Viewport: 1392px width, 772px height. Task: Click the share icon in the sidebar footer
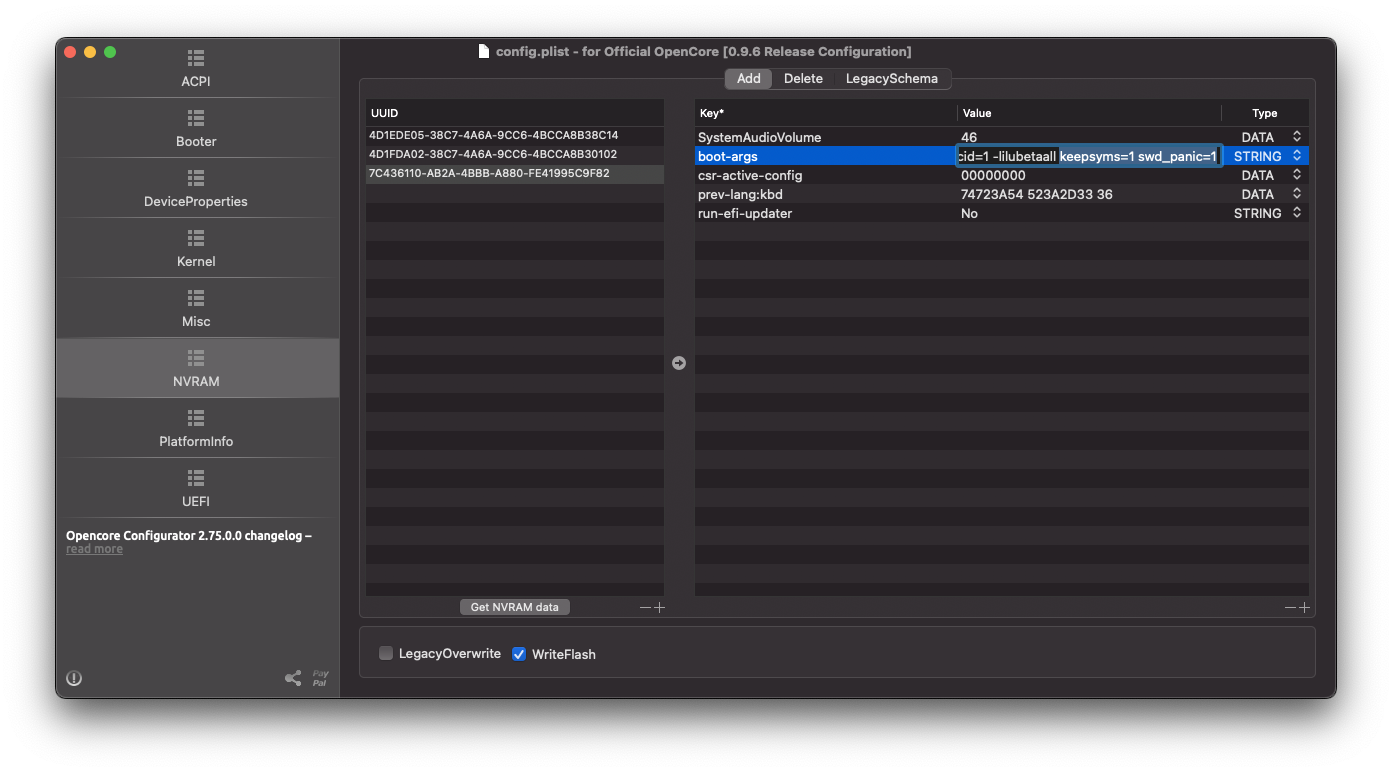pos(293,678)
